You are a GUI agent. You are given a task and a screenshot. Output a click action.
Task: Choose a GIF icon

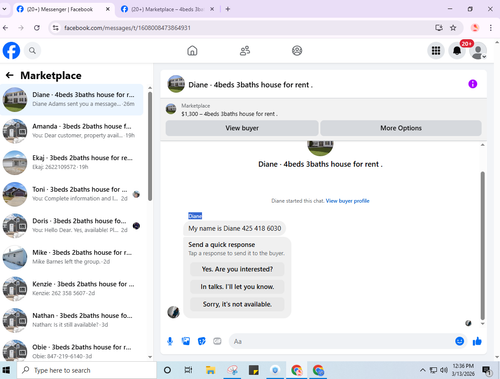pyautogui.click(x=217, y=341)
